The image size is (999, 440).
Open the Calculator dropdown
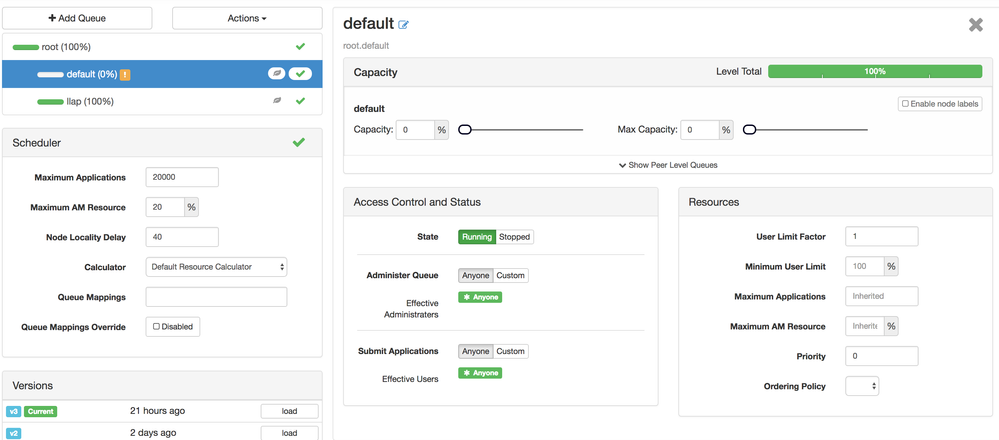click(217, 267)
